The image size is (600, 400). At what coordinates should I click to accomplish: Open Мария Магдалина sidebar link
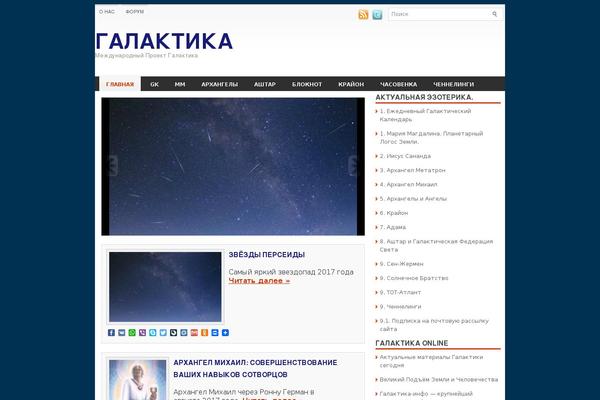pyautogui.click(x=431, y=137)
